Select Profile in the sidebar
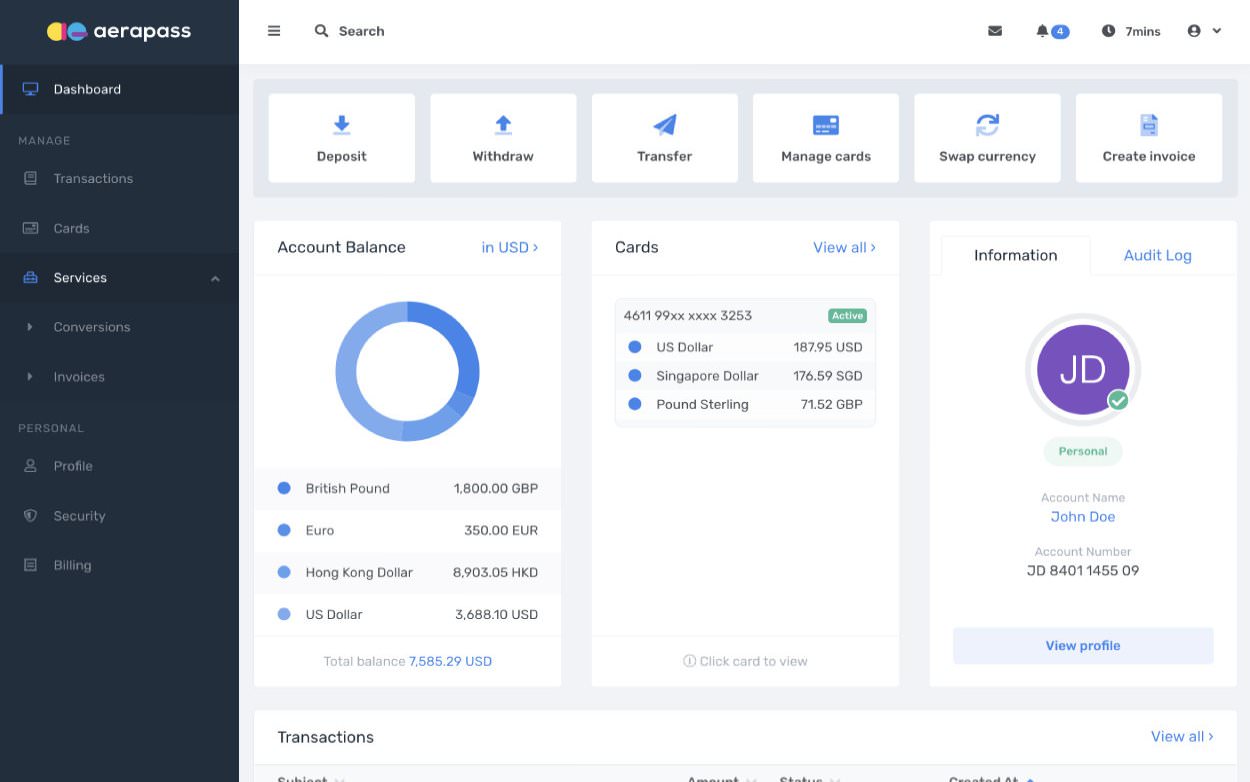Screen dimensions: 1250x782 (x=120, y=466)
